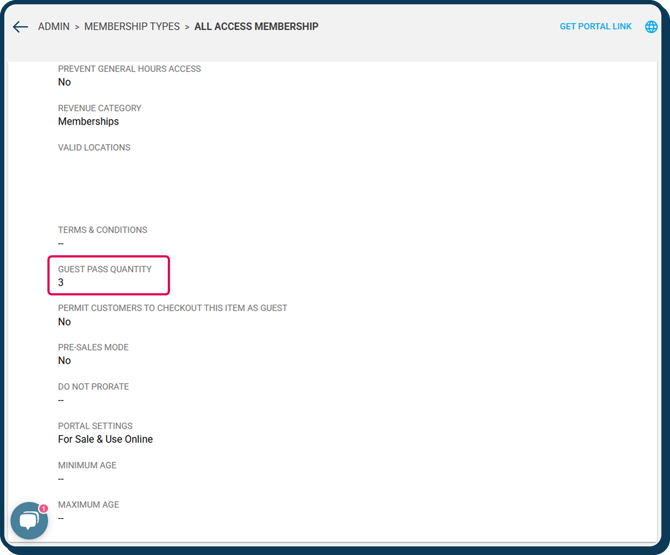
Task: Click For Sale & Use Online value
Action: tap(105, 439)
